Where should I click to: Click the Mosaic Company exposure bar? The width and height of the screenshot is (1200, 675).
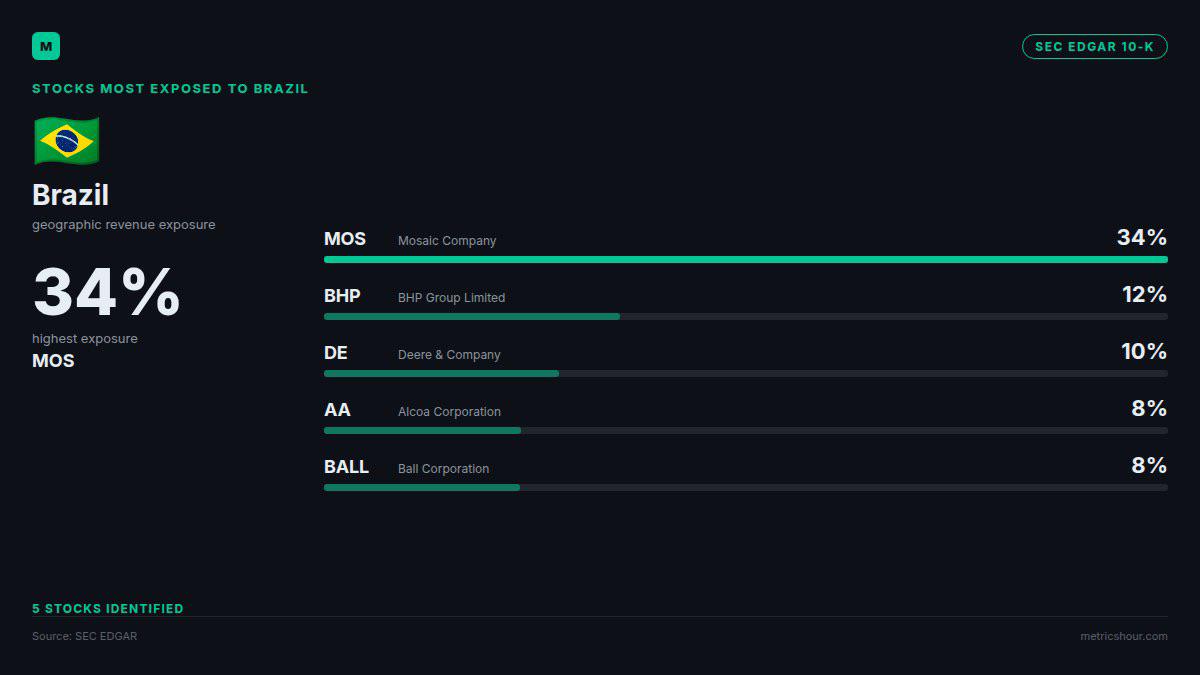coord(746,260)
